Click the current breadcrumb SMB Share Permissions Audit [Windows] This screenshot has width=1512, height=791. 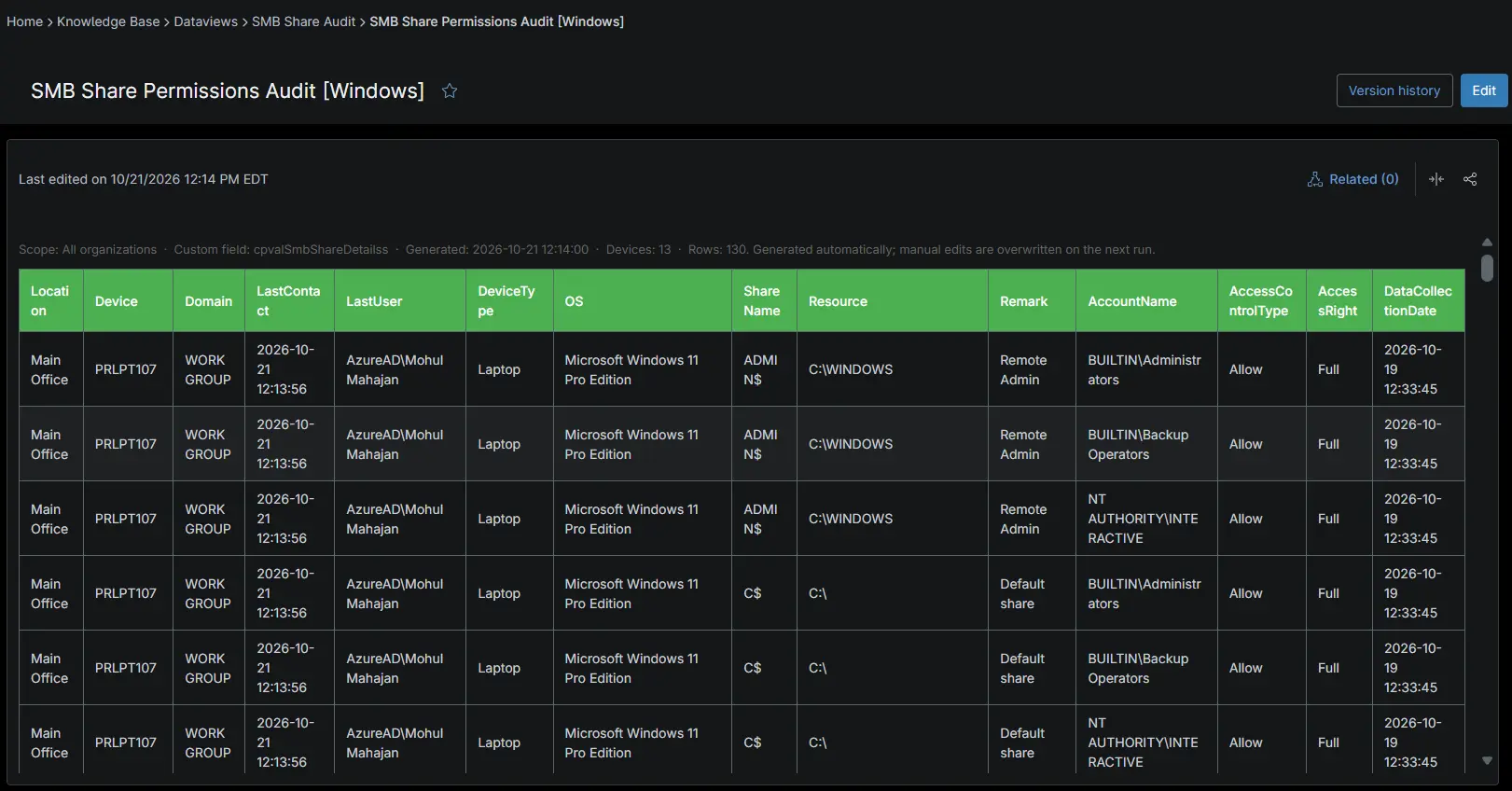coord(497,21)
